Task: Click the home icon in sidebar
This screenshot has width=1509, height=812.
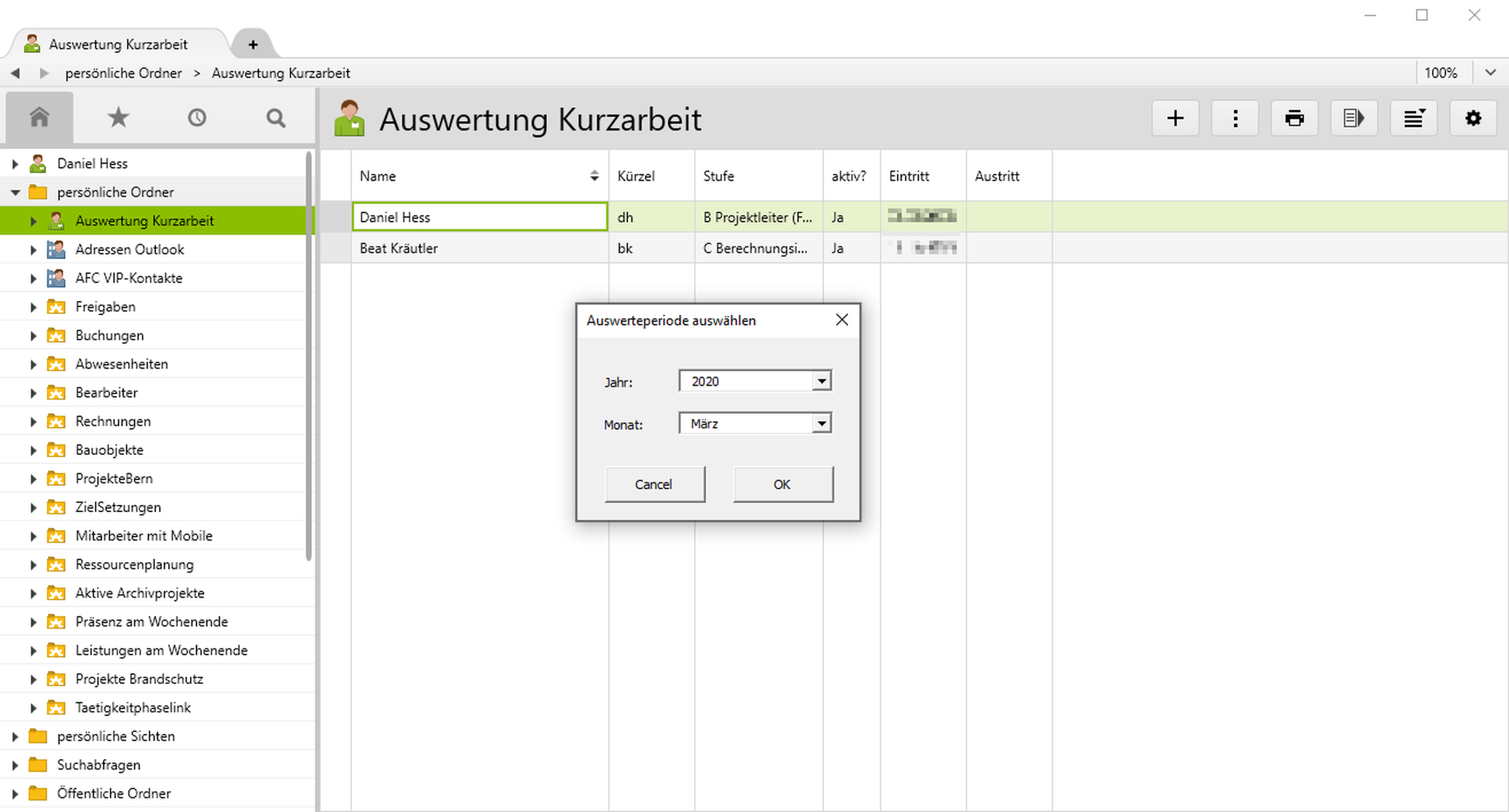Action: coord(39,118)
